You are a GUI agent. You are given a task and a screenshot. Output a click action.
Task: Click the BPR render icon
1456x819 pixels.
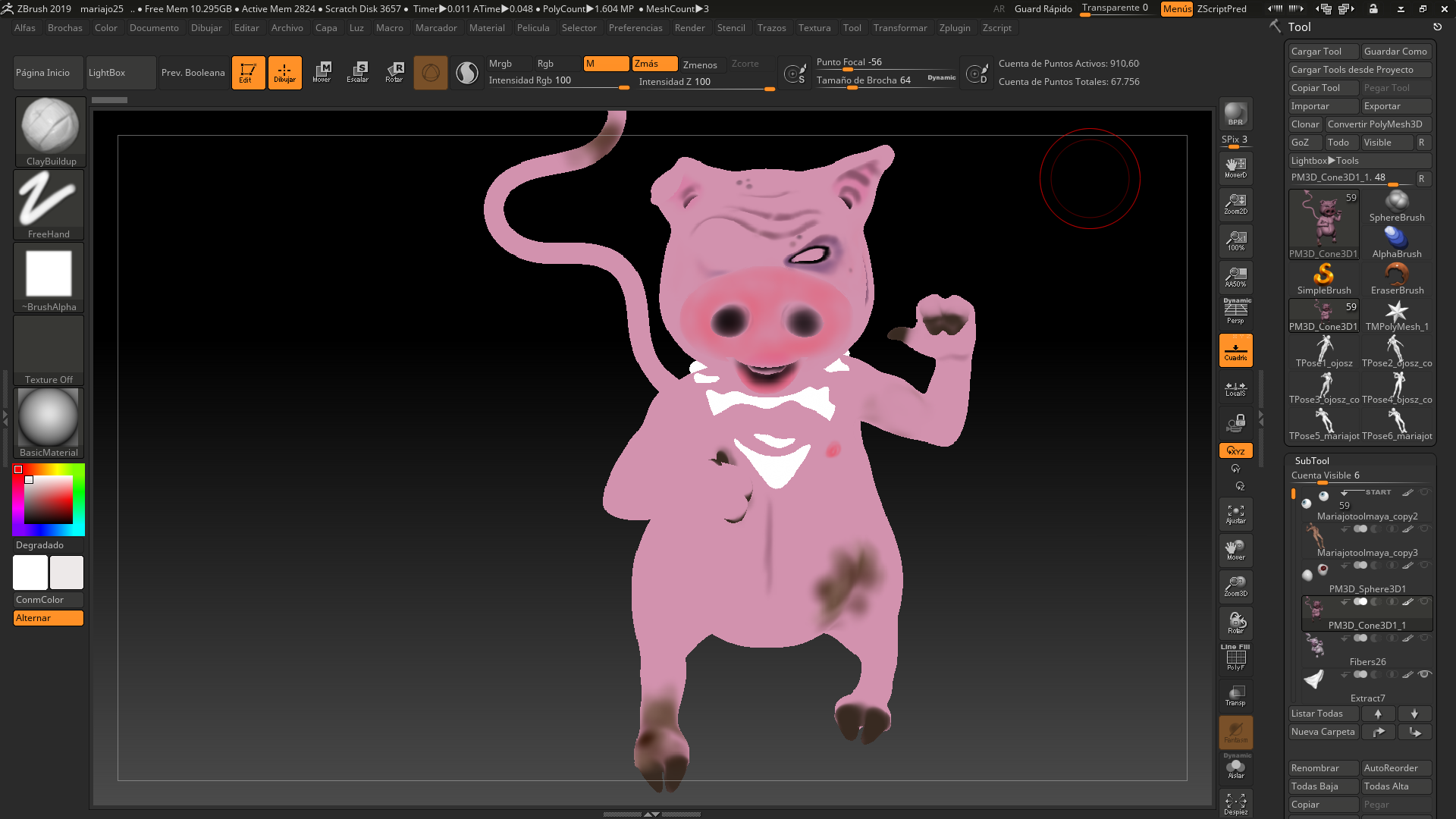click(1235, 115)
